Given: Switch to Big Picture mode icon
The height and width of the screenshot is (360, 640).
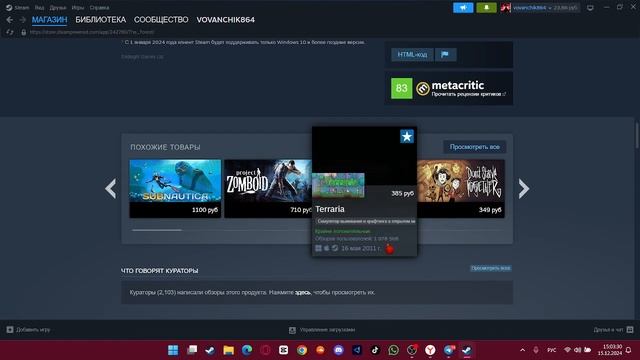Looking at the screenshot, I should pos(590,7).
